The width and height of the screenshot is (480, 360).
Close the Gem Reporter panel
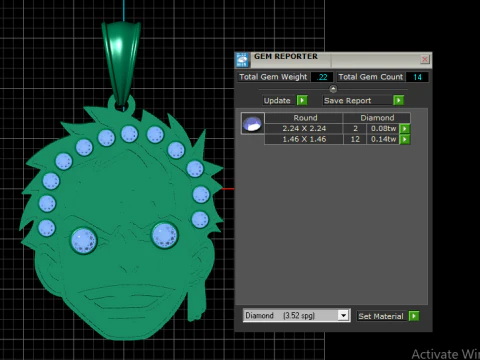coord(425,59)
